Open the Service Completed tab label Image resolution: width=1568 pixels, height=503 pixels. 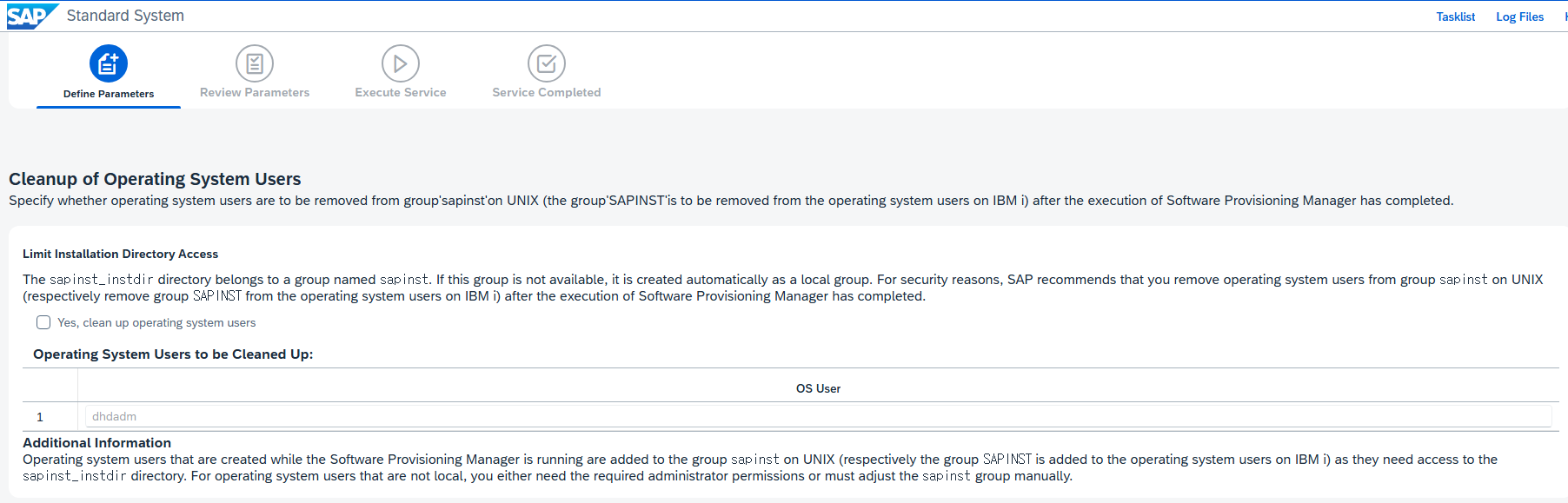(547, 92)
